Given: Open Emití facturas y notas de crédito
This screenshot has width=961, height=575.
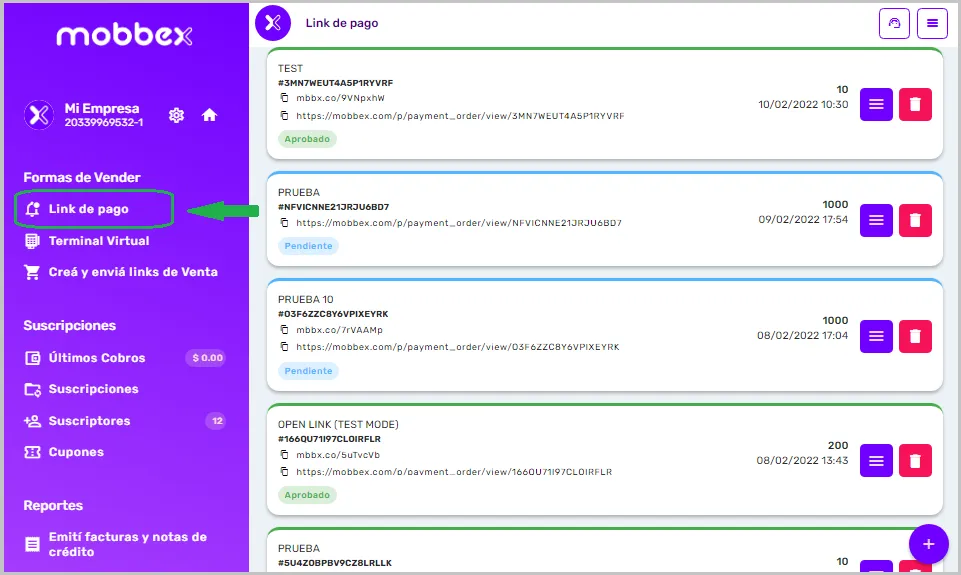Looking at the screenshot, I should 116,544.
